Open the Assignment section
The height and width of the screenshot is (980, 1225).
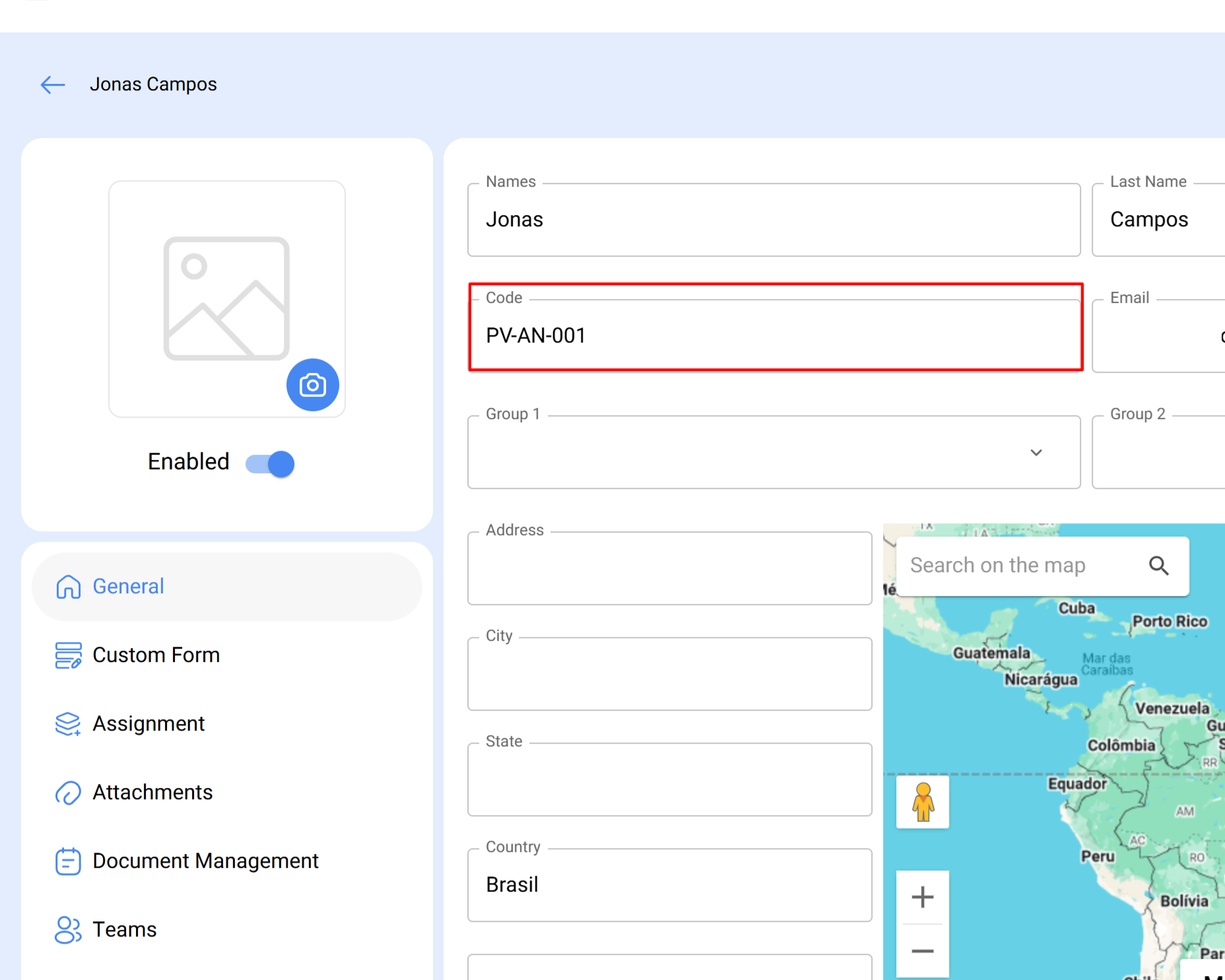pos(149,724)
